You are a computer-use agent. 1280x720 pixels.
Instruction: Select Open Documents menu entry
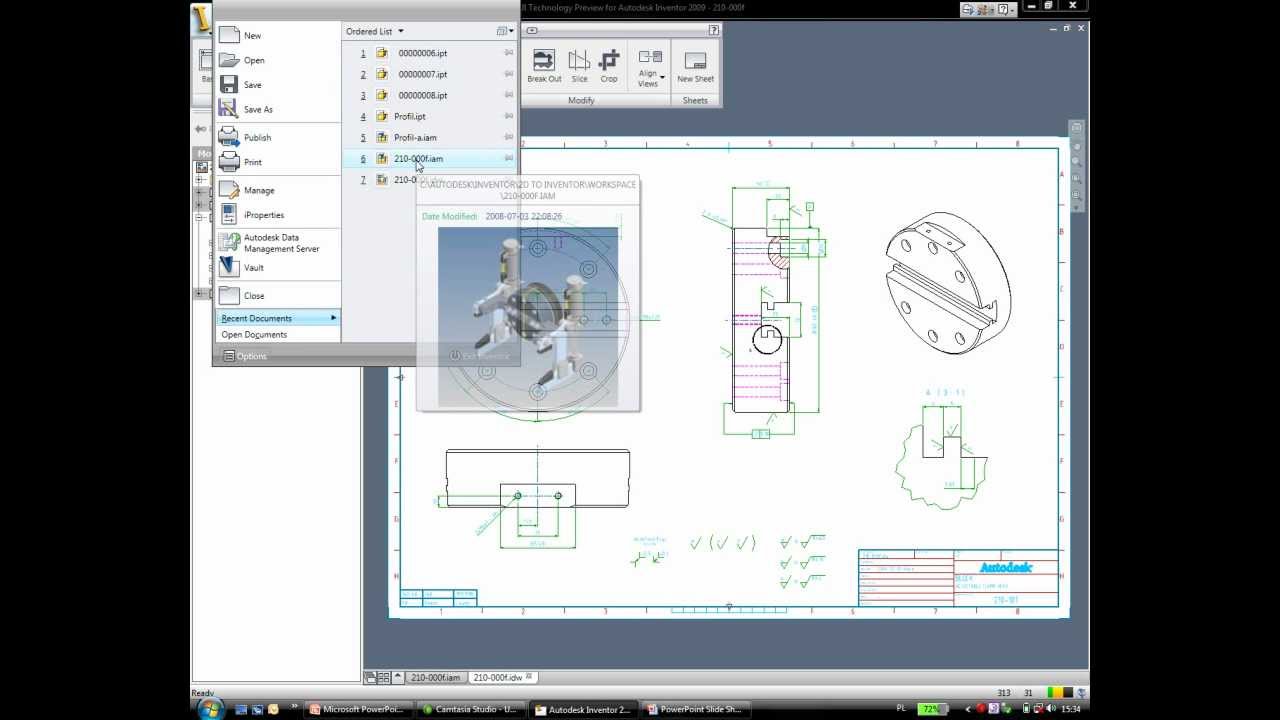click(278, 335)
